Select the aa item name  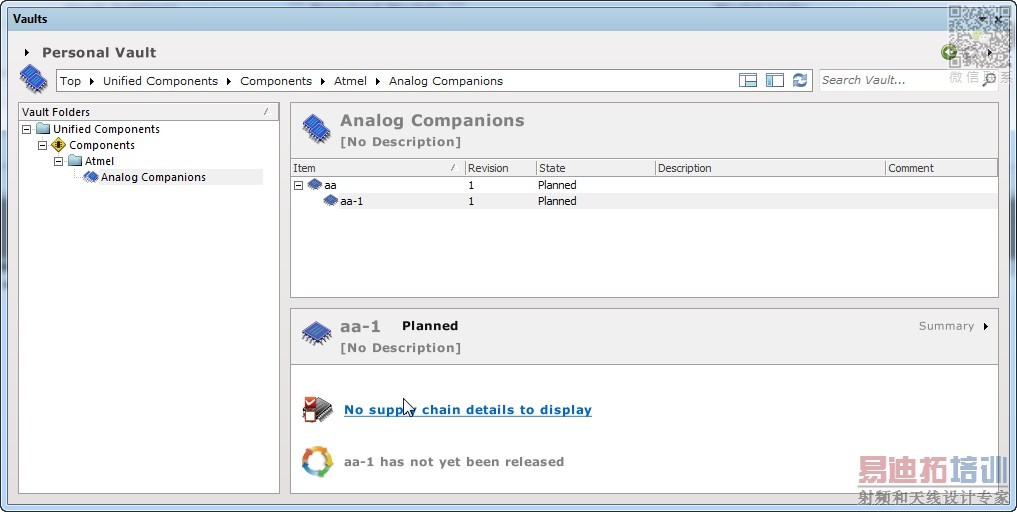click(x=330, y=186)
